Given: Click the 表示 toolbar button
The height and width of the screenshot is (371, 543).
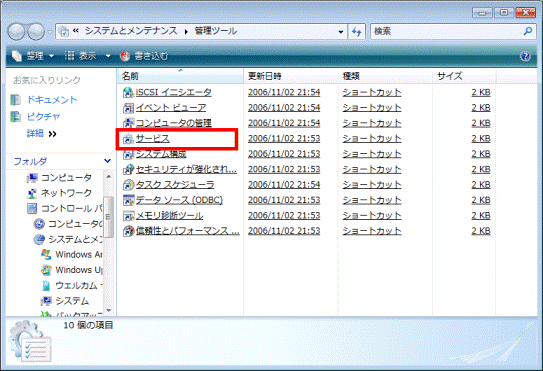Looking at the screenshot, I should [x=80, y=56].
